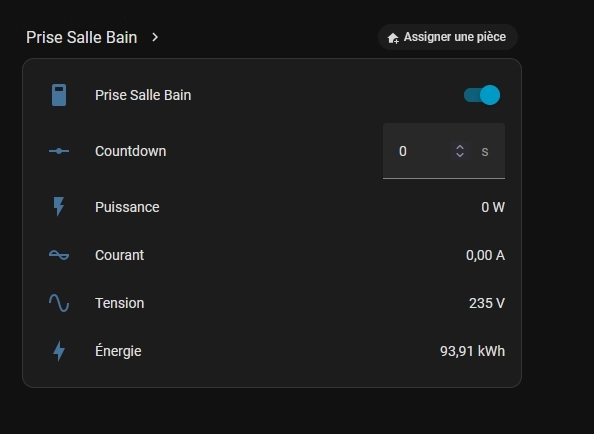The width and height of the screenshot is (594, 434).
Task: Open the Courant entity row label
Action: coord(119,255)
